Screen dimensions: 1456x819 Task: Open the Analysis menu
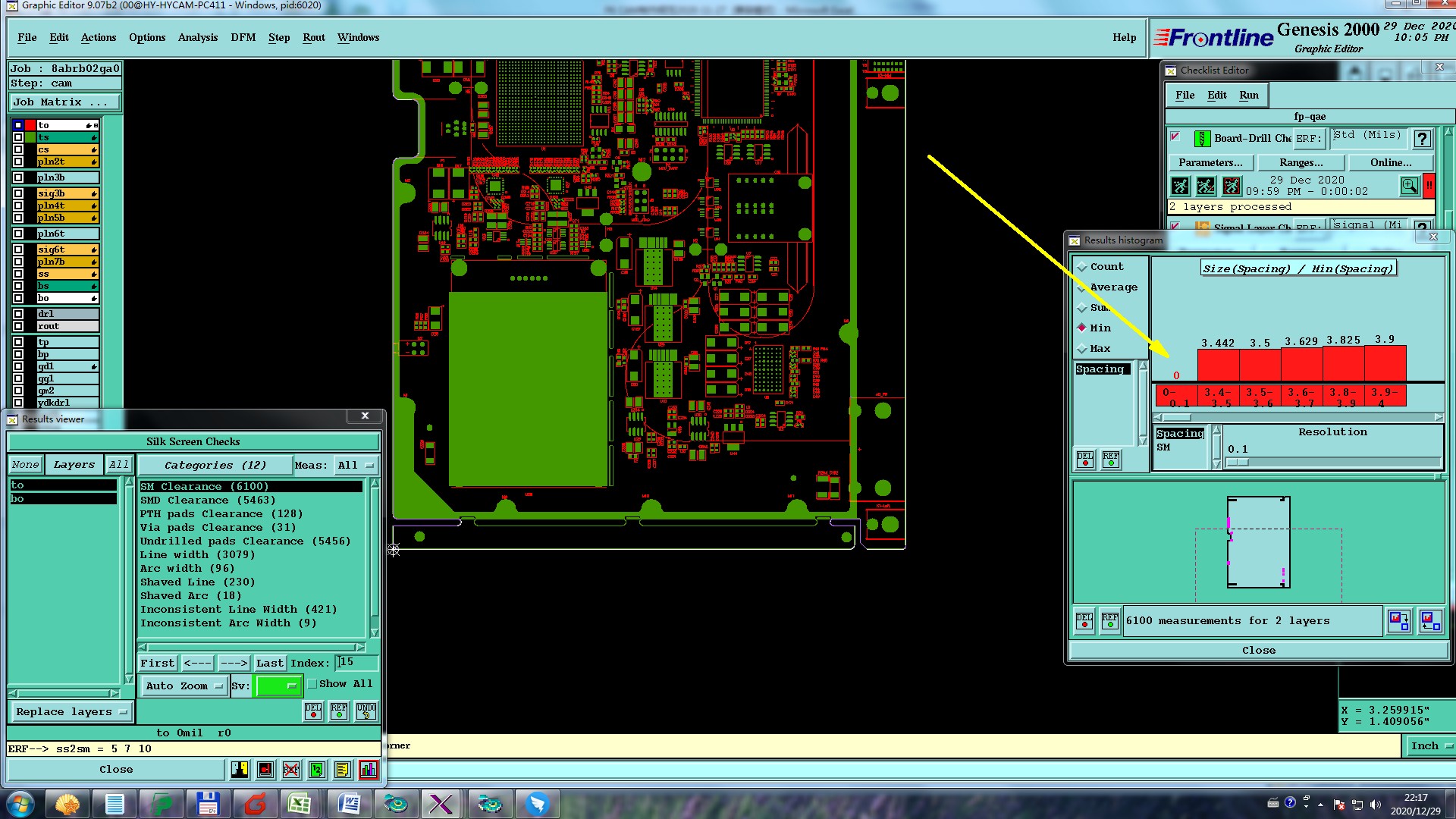coord(198,37)
